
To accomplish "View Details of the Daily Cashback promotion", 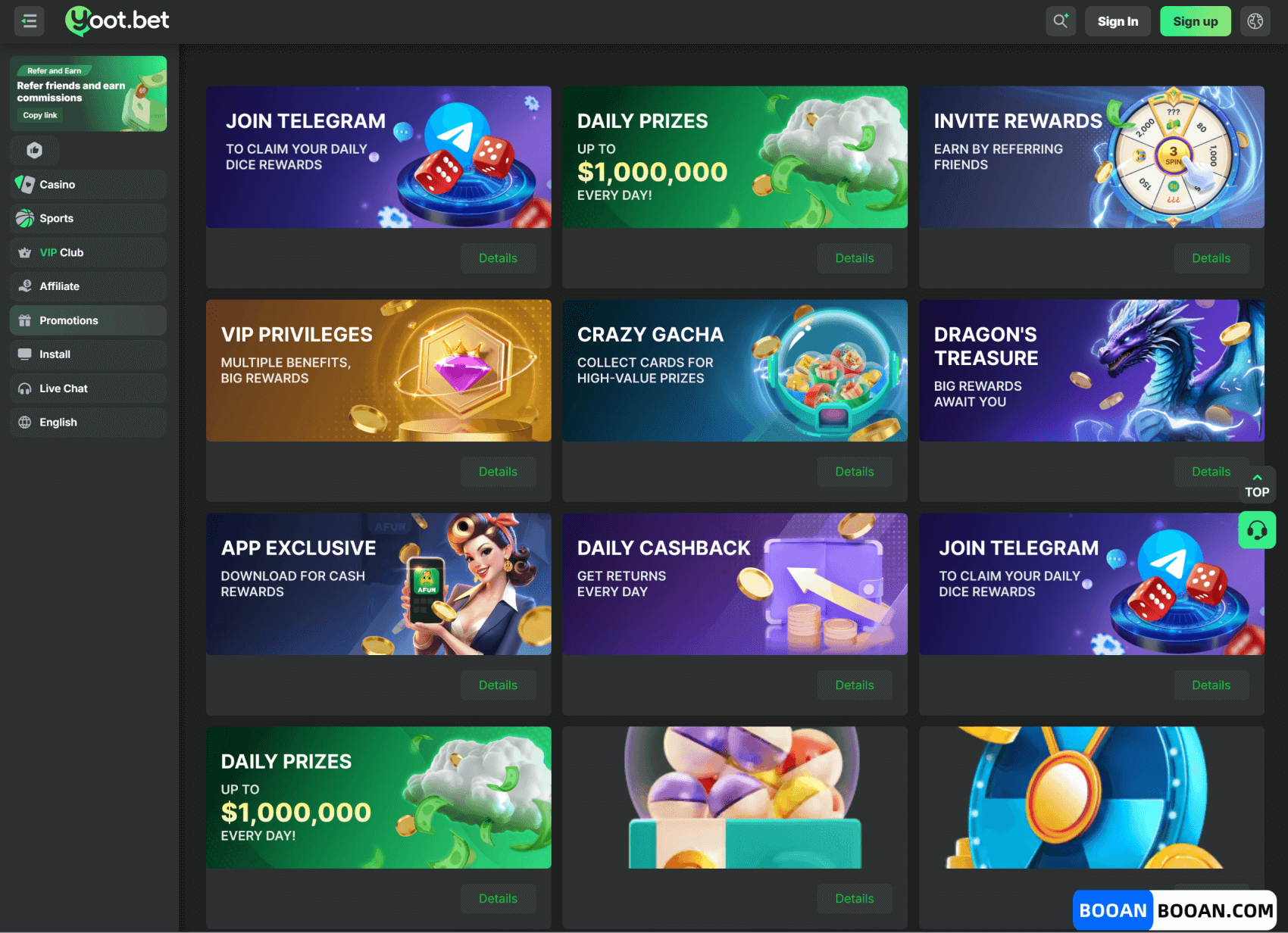I will 855,685.
